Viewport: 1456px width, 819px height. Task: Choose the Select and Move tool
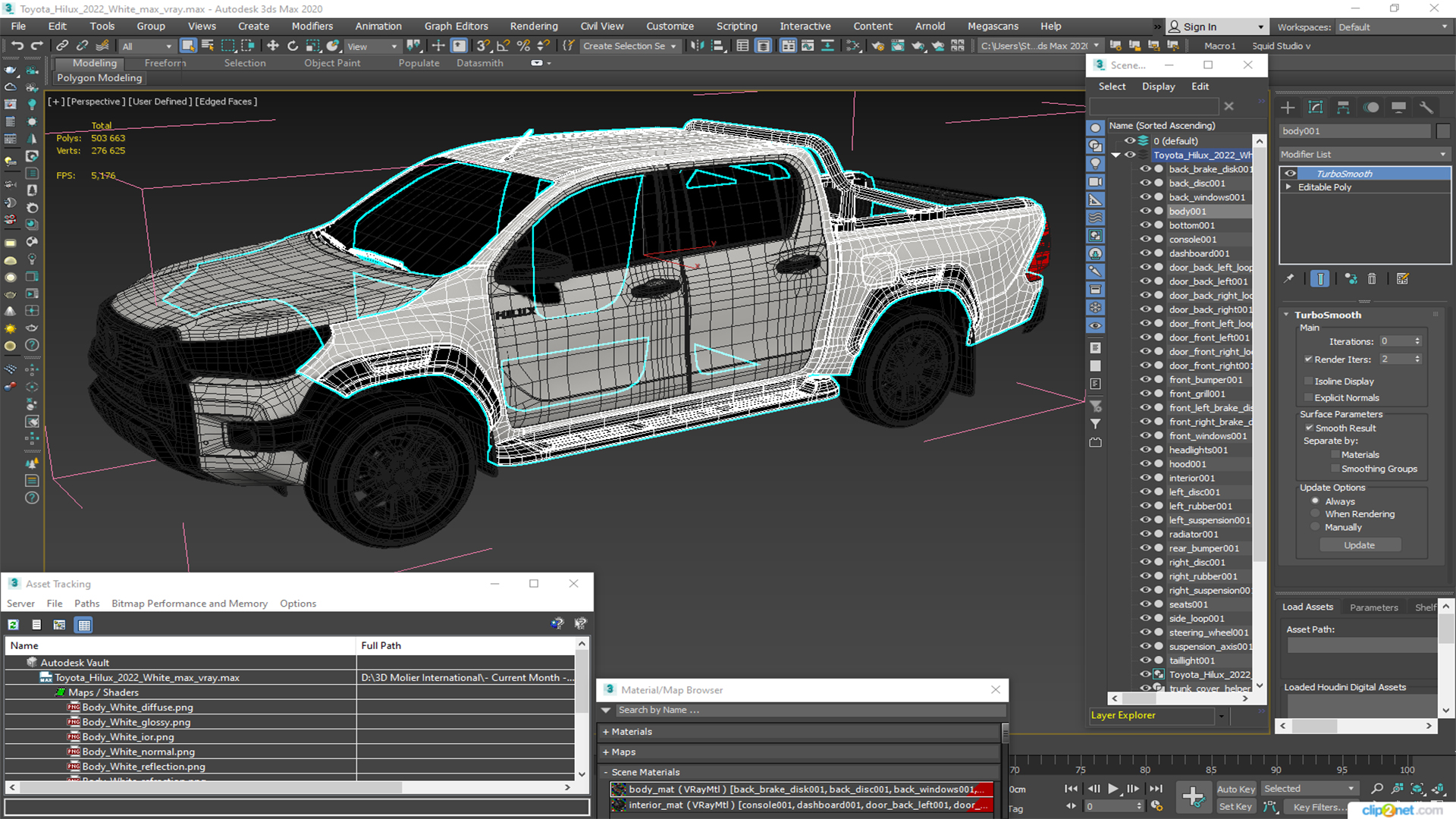point(273,45)
